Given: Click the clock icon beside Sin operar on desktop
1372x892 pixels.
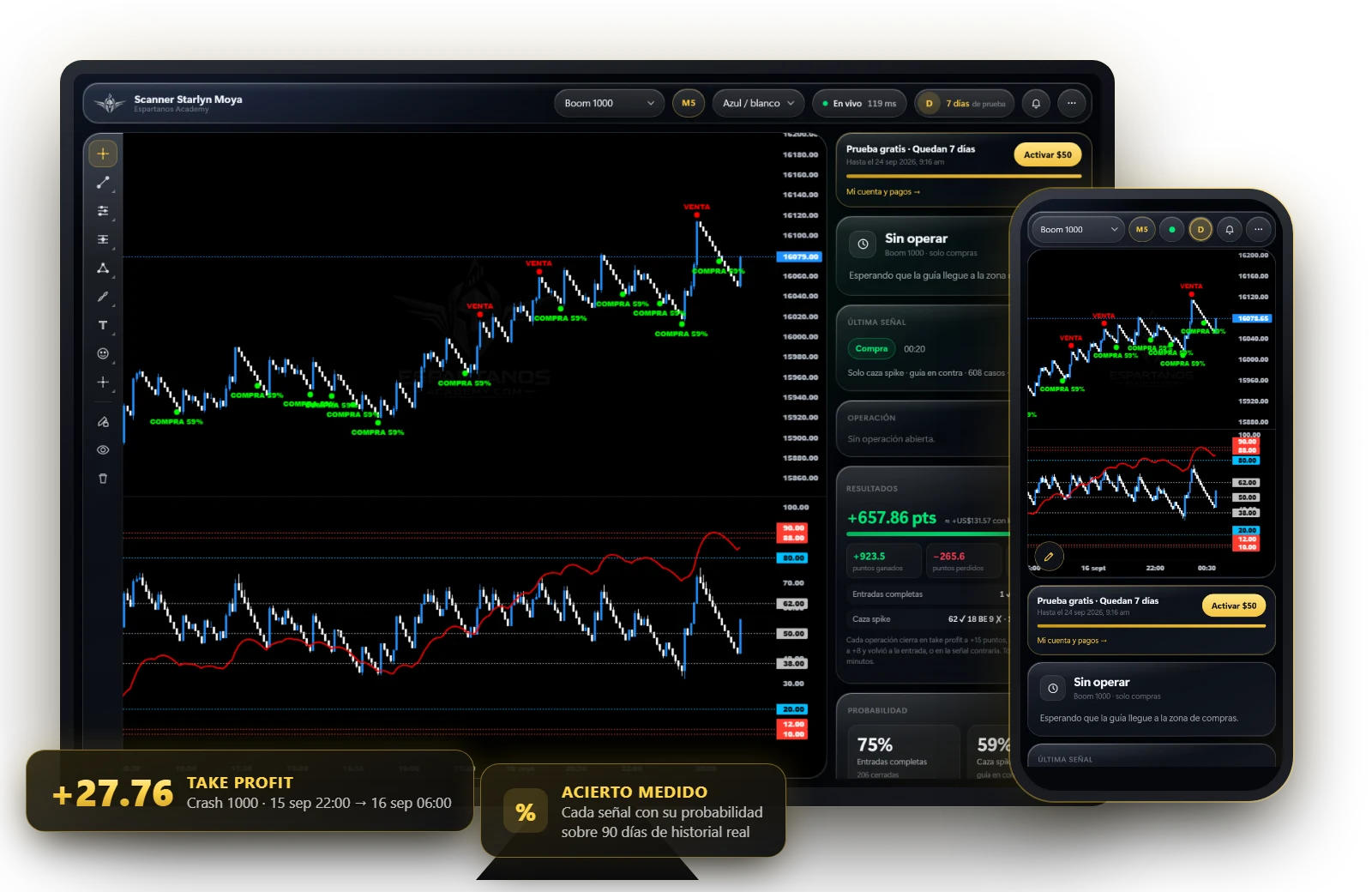Looking at the screenshot, I should pos(863,244).
